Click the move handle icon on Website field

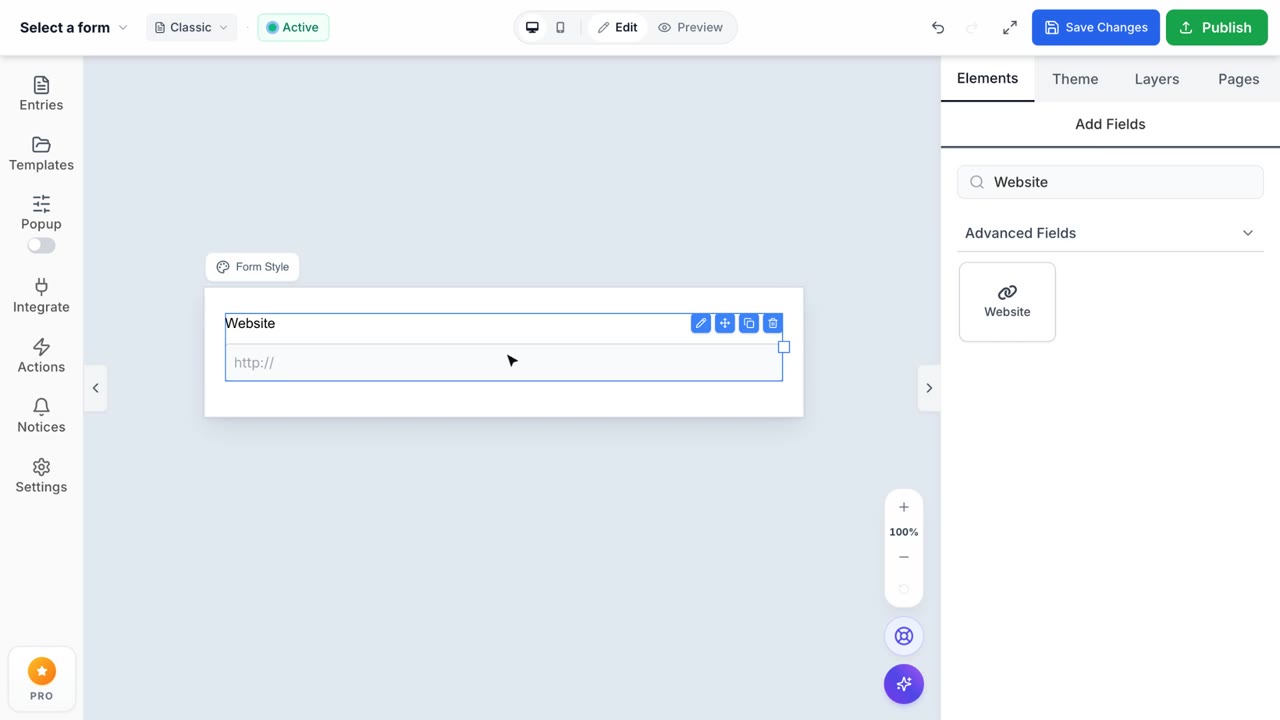tap(725, 323)
